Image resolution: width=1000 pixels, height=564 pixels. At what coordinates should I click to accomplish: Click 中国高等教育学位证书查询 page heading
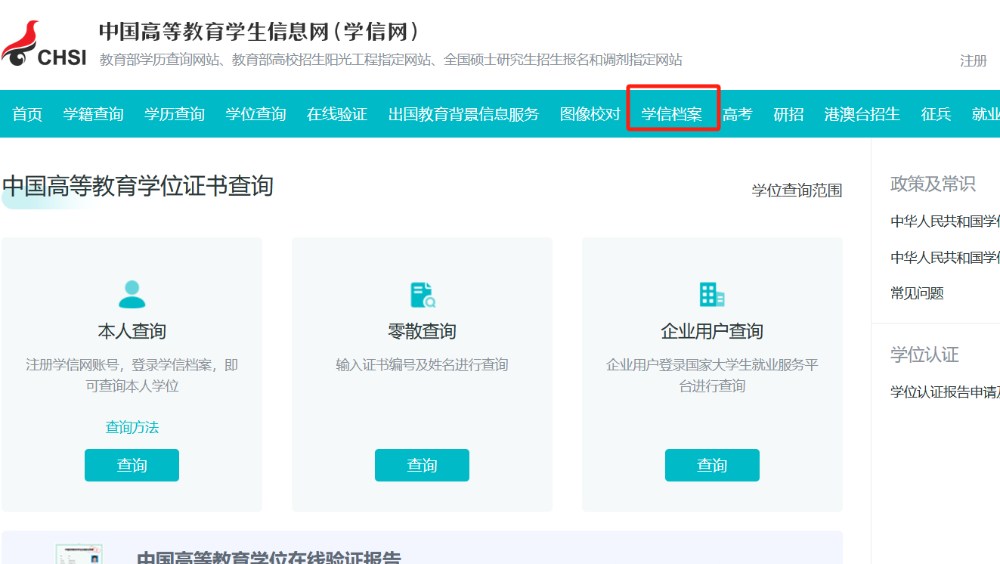pyautogui.click(x=138, y=186)
